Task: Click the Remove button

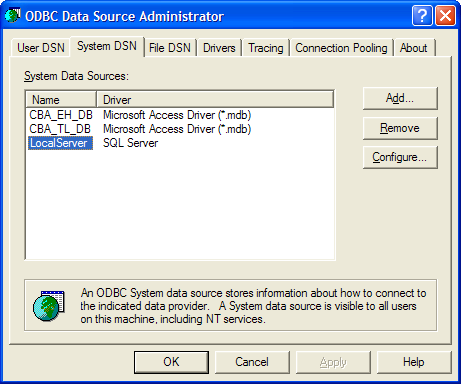Action: (x=400, y=128)
